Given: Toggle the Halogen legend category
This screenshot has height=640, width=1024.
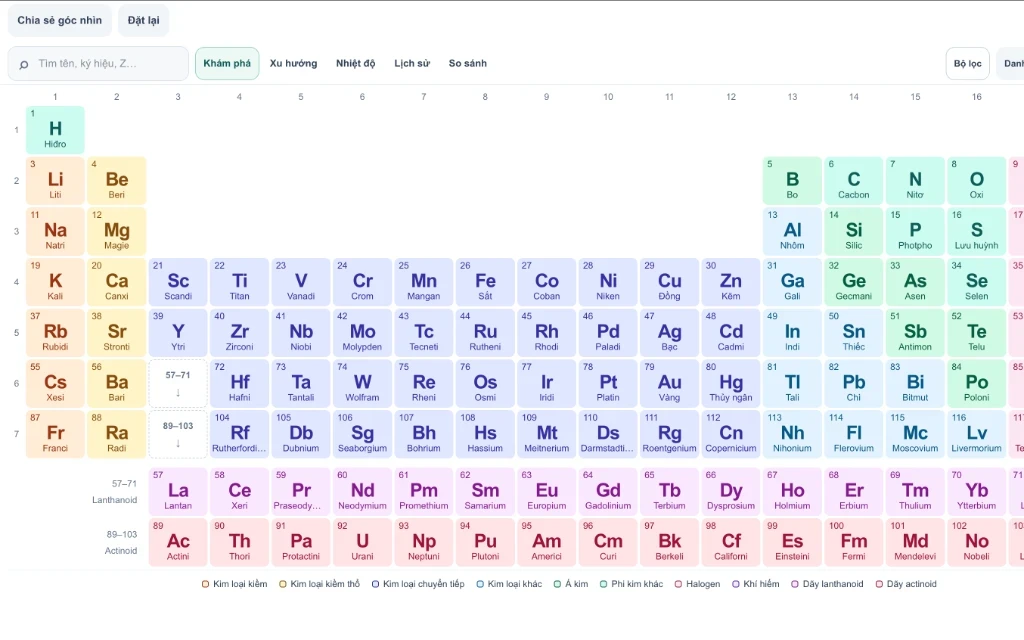Looking at the screenshot, I should [697, 584].
